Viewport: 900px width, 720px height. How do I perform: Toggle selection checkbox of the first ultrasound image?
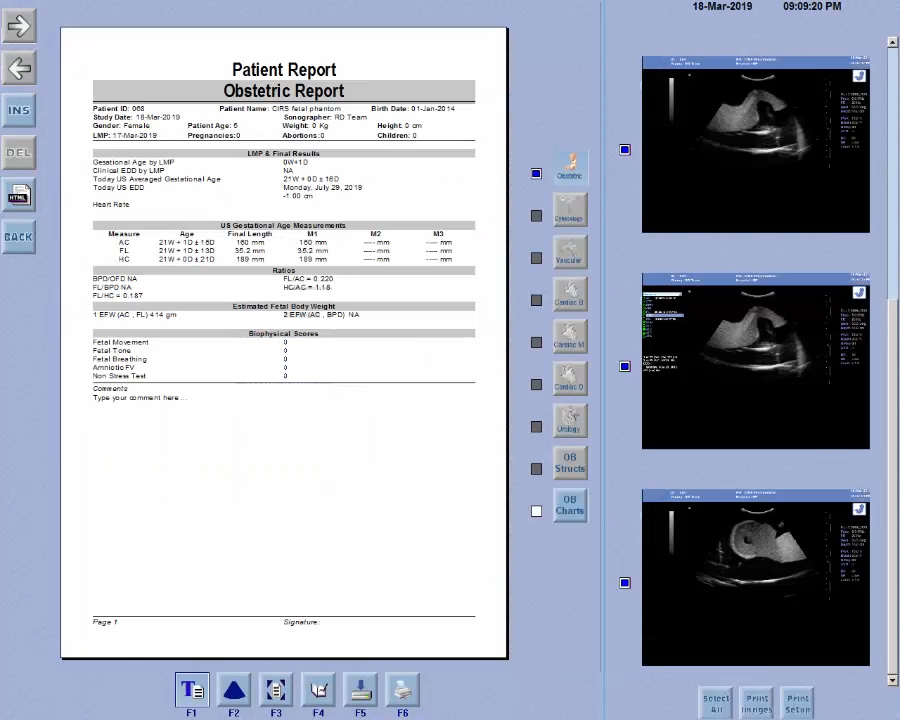(624, 150)
